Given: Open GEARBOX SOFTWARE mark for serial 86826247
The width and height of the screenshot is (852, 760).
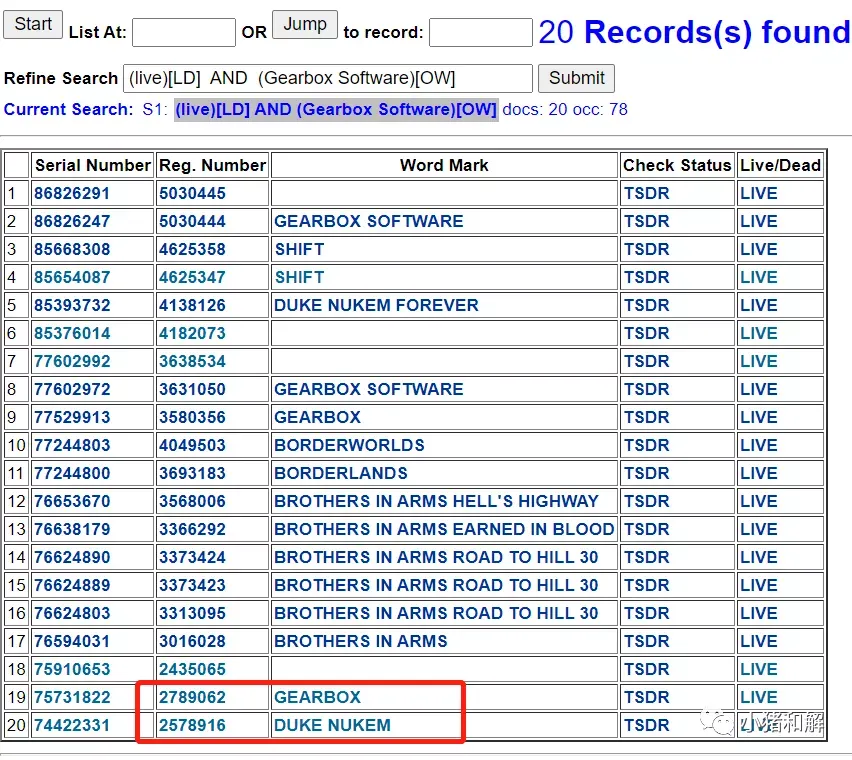Looking at the screenshot, I should 368,222.
